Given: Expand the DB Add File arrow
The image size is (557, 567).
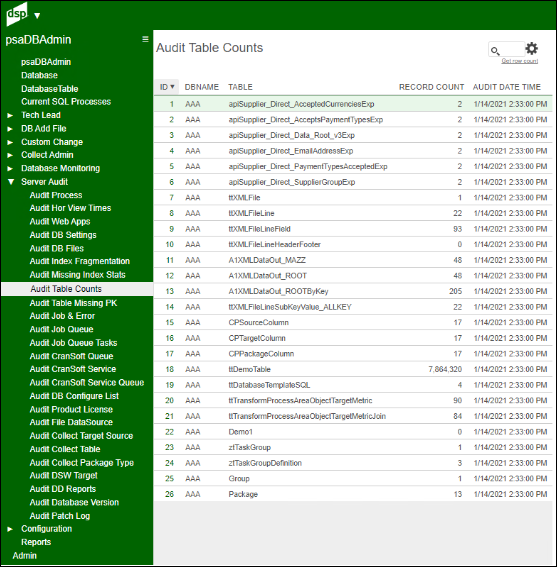Looking at the screenshot, I should (x=10, y=129).
